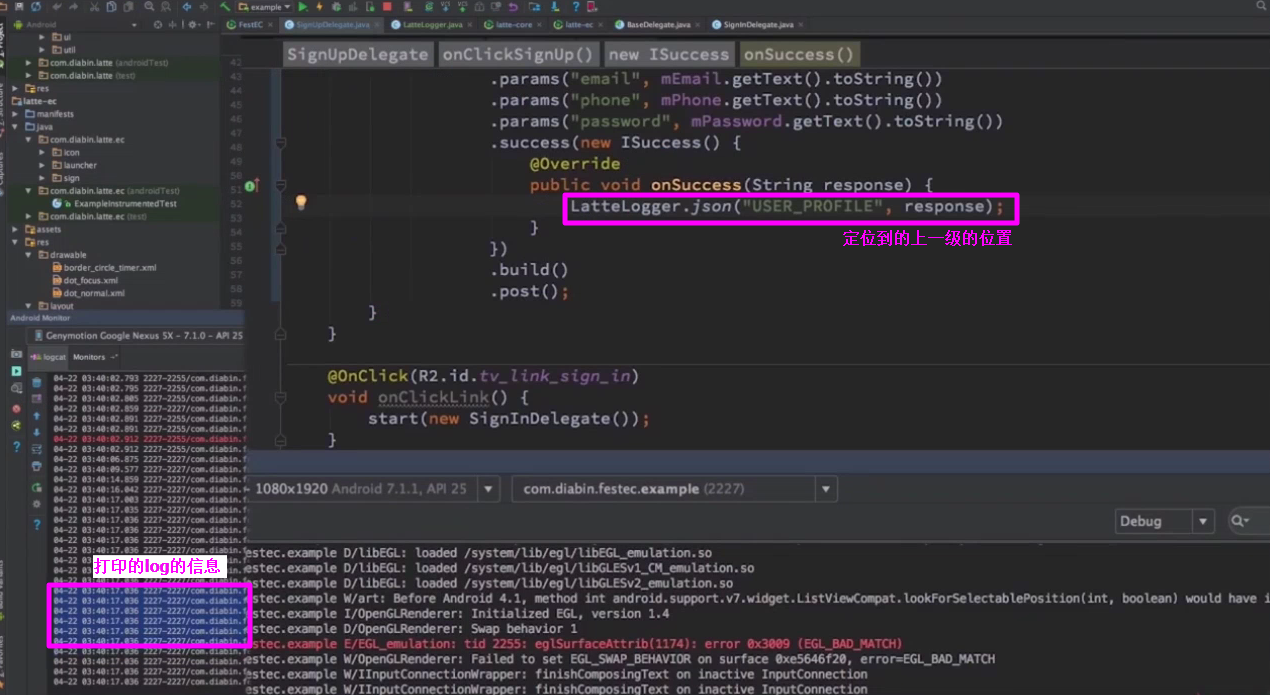Viewport: 1270px width, 695px height.
Task: Select the Monitors tab
Action: coord(89,357)
